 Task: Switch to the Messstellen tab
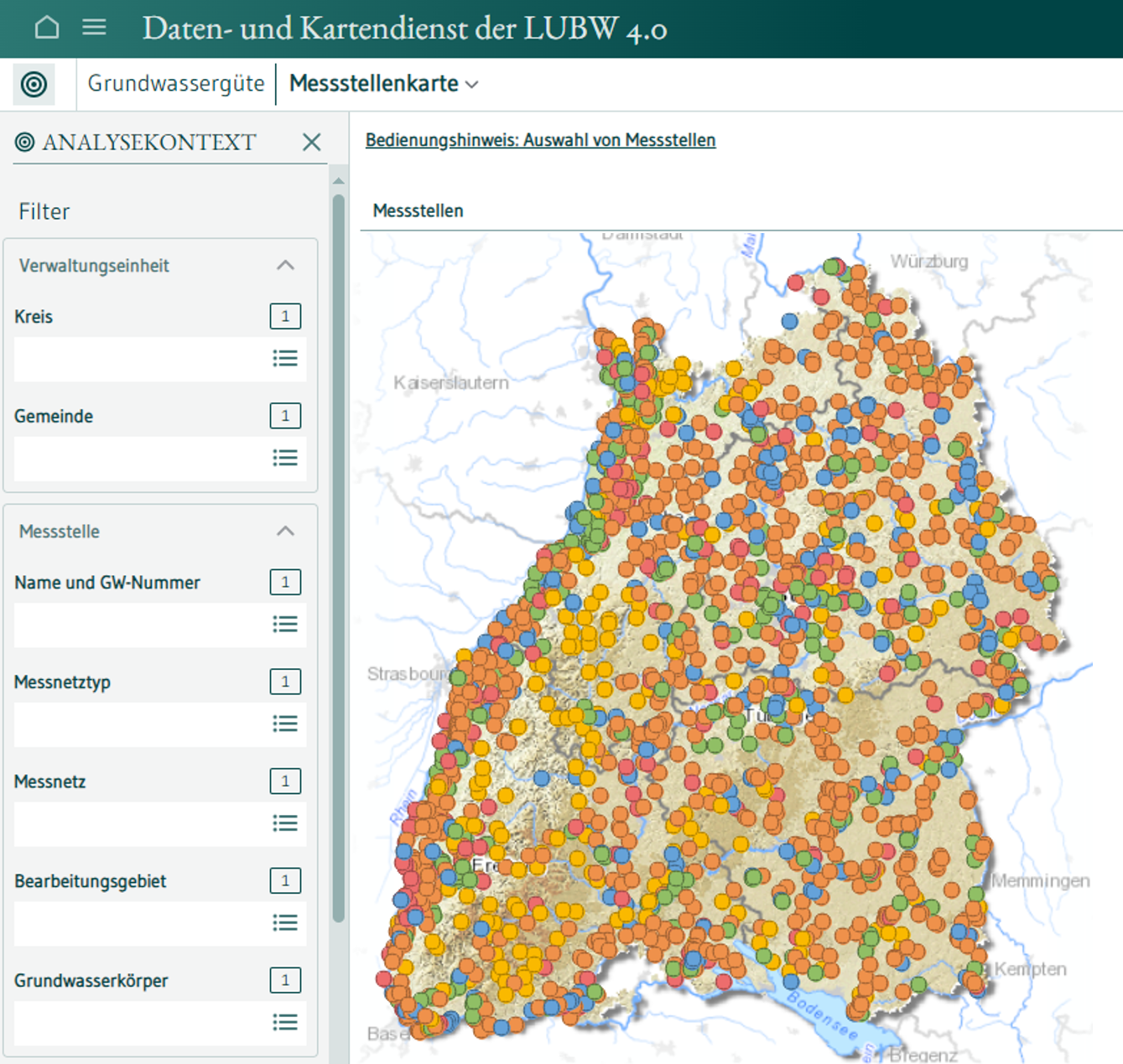[418, 211]
